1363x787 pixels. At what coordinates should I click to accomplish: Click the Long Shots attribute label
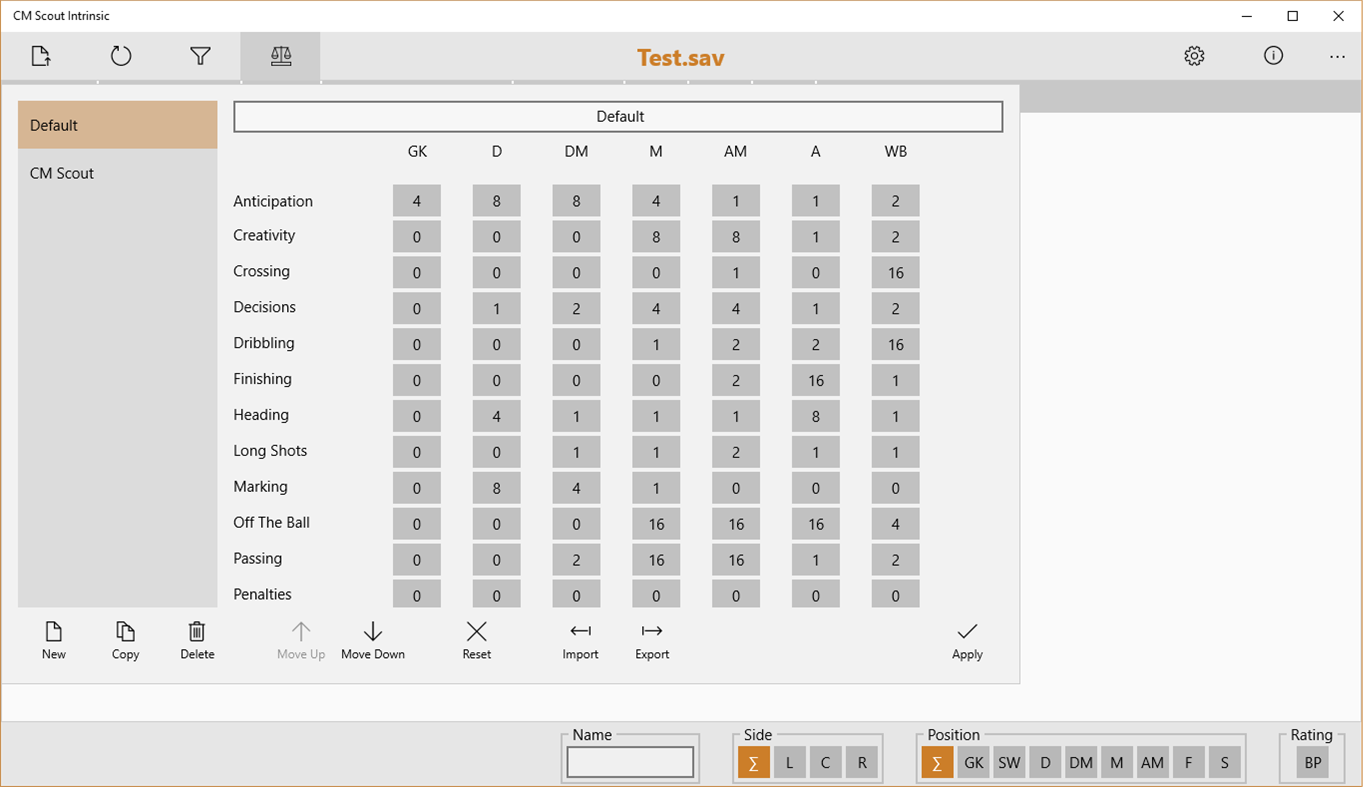[270, 451]
